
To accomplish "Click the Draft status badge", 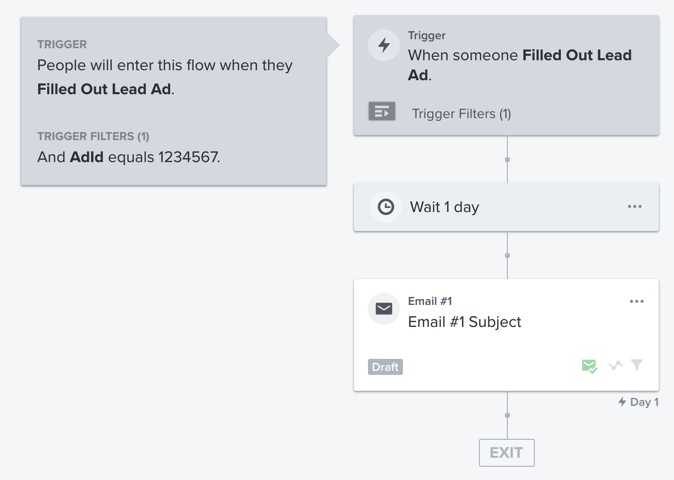I will click(385, 367).
